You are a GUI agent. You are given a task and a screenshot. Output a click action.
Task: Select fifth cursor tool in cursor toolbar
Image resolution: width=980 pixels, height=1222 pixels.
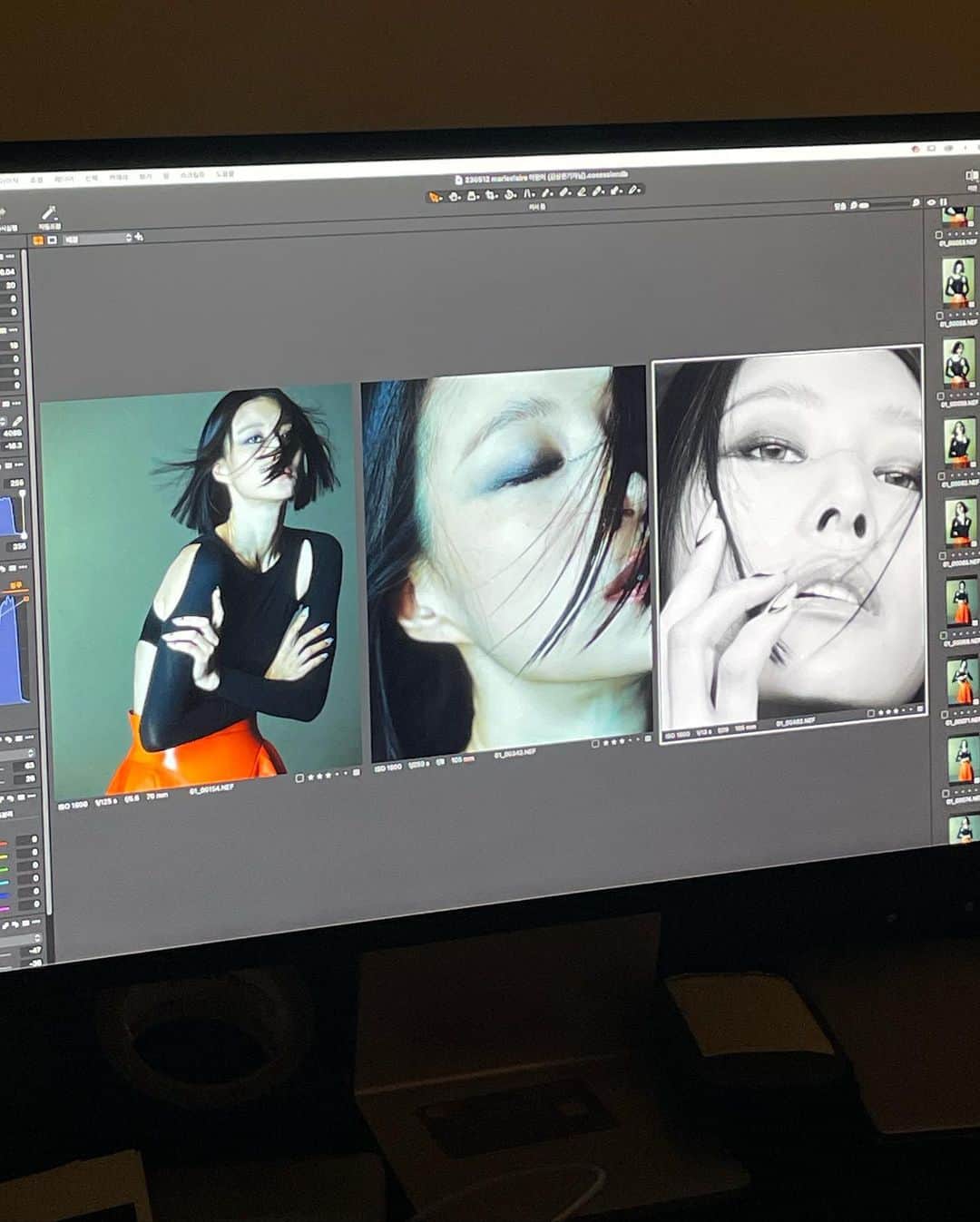pos(510,194)
